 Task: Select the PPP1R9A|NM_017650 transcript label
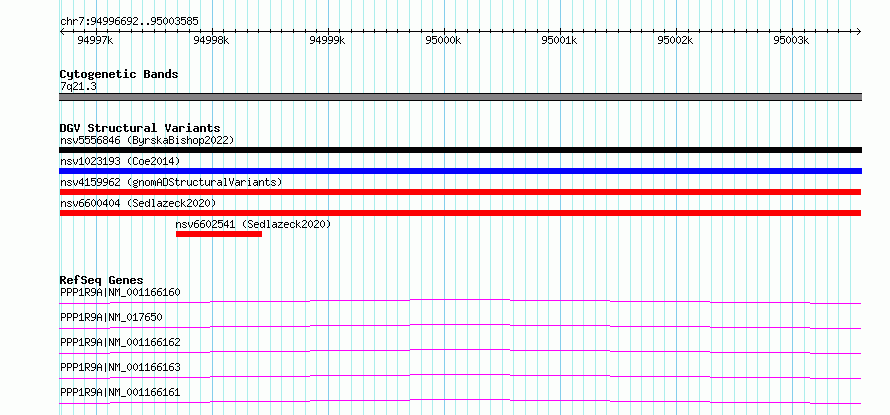(111, 317)
